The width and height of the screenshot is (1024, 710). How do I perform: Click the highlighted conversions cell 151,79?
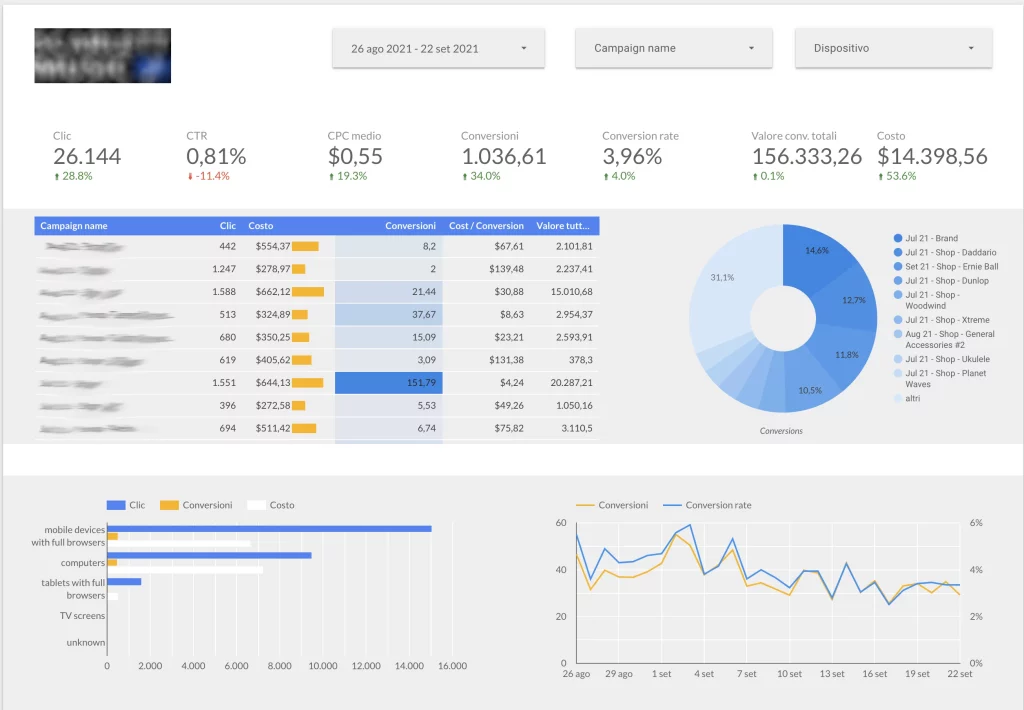click(x=389, y=383)
